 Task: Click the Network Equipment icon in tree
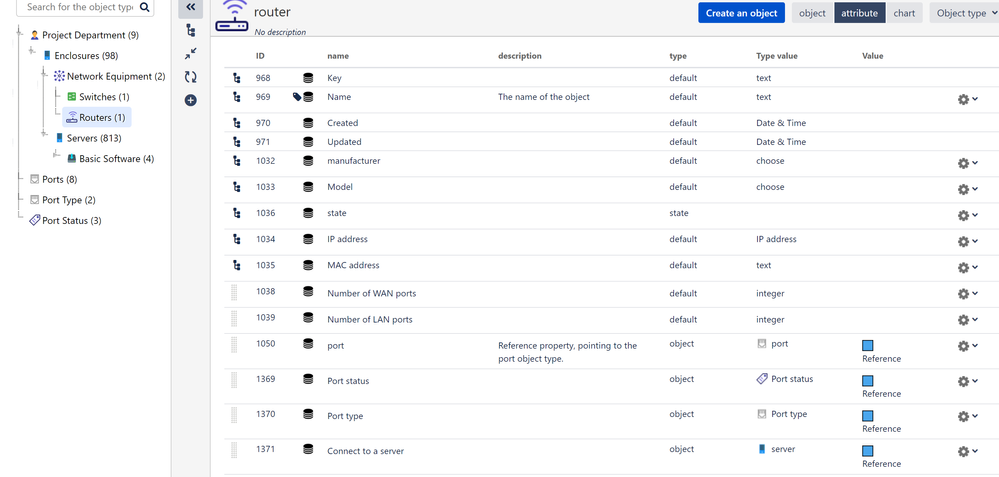click(x=59, y=76)
